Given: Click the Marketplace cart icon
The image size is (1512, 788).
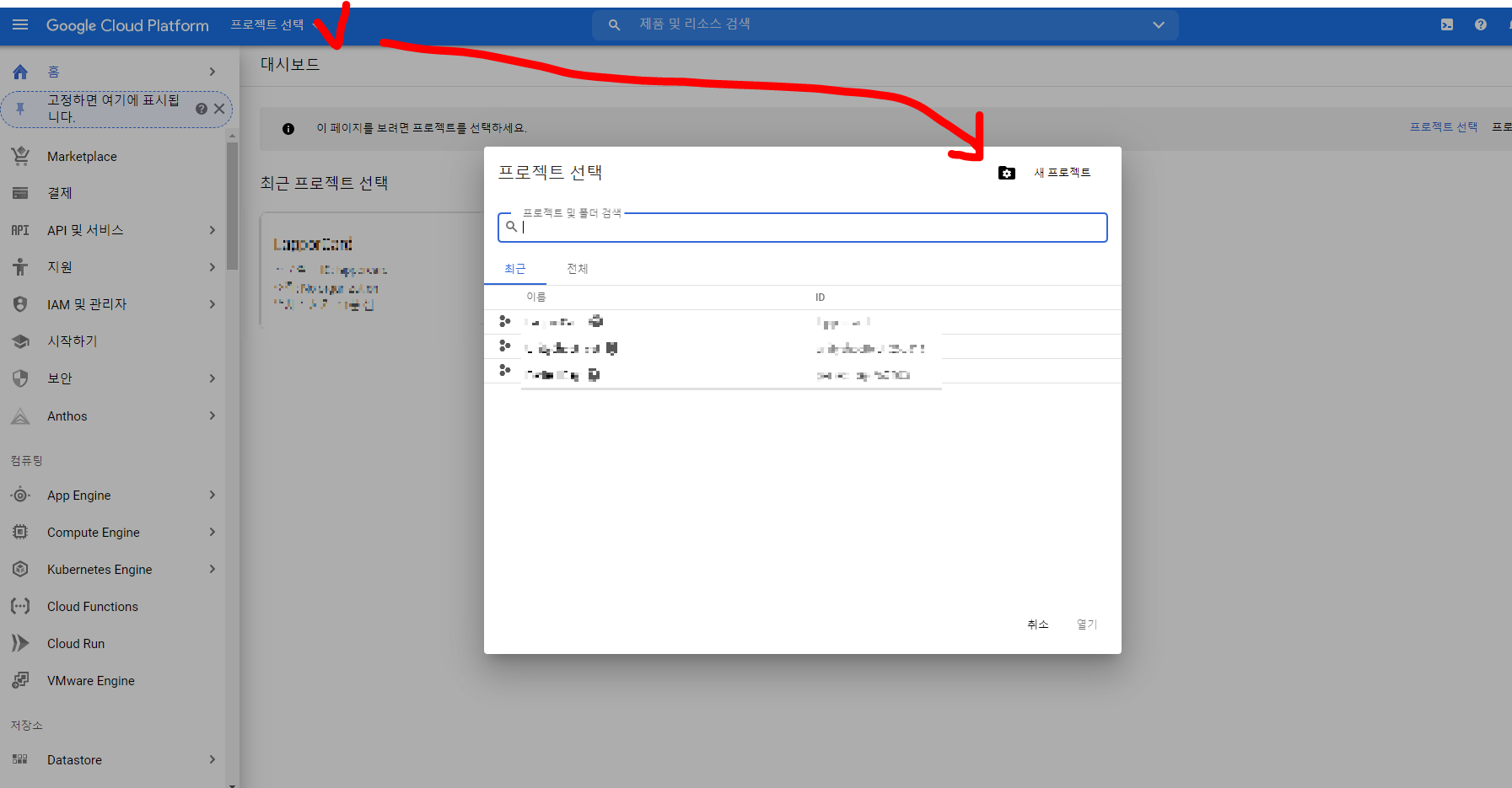Looking at the screenshot, I should [20, 157].
